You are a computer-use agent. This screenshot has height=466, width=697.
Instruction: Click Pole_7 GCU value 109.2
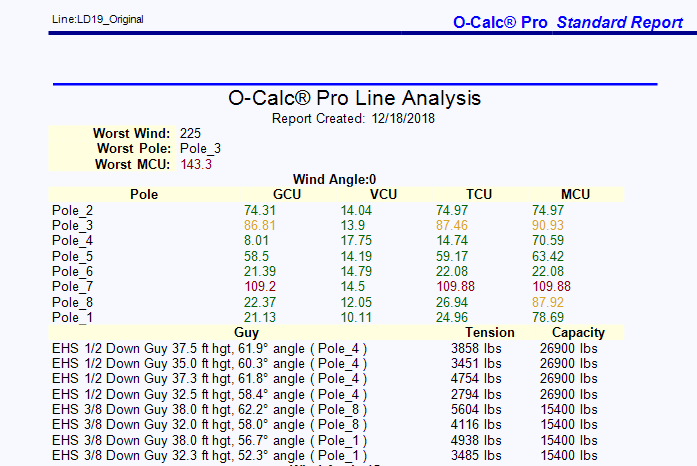coord(260,287)
